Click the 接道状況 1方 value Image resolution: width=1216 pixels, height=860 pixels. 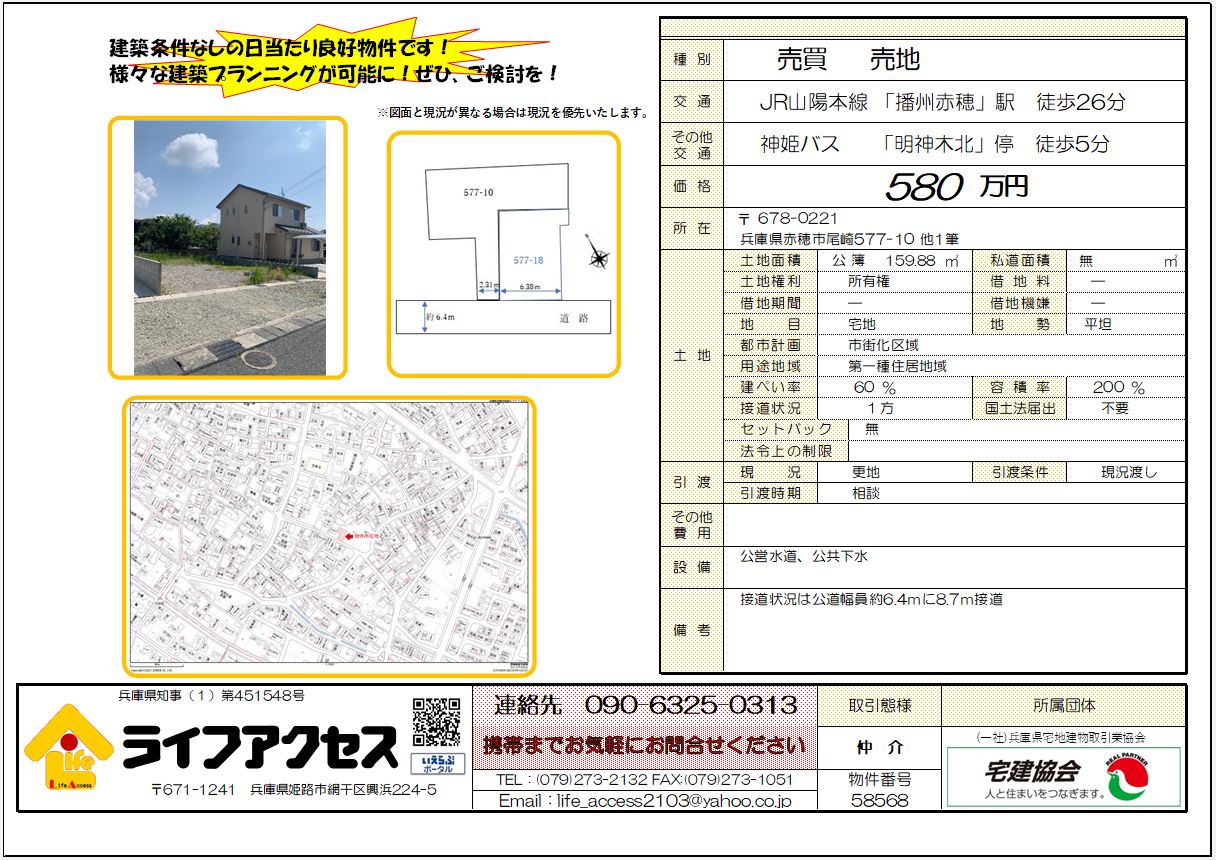879,408
